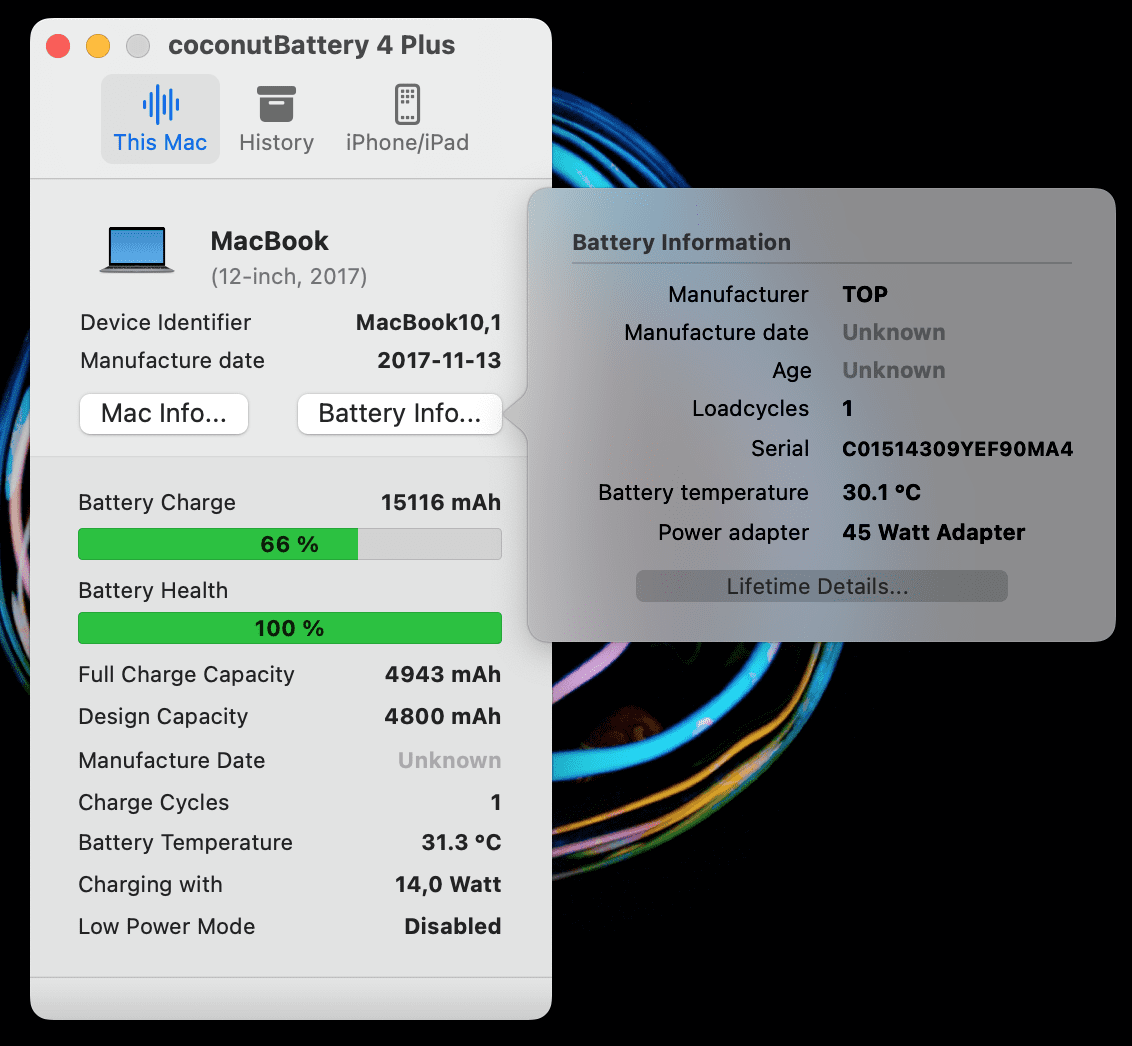
Task: Click the coconutBattery 4 Plus window title
Action: click(x=312, y=45)
